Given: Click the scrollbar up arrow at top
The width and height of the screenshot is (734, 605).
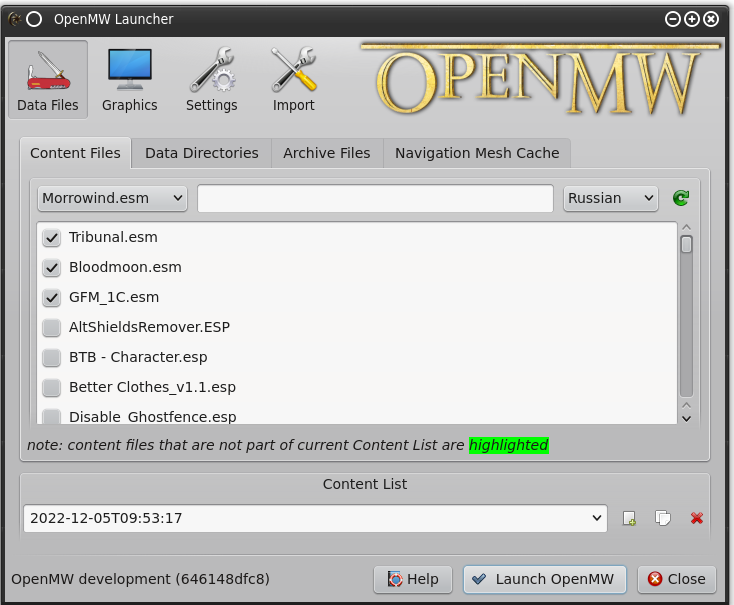Looking at the screenshot, I should 686,227.
